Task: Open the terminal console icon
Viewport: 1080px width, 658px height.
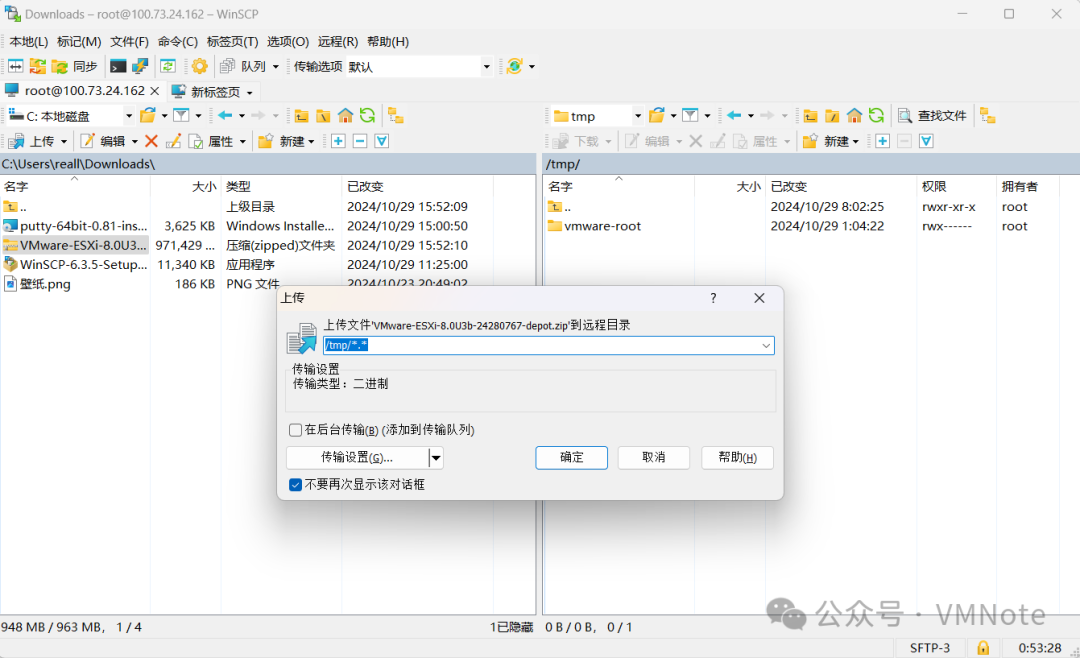Action: (118, 66)
